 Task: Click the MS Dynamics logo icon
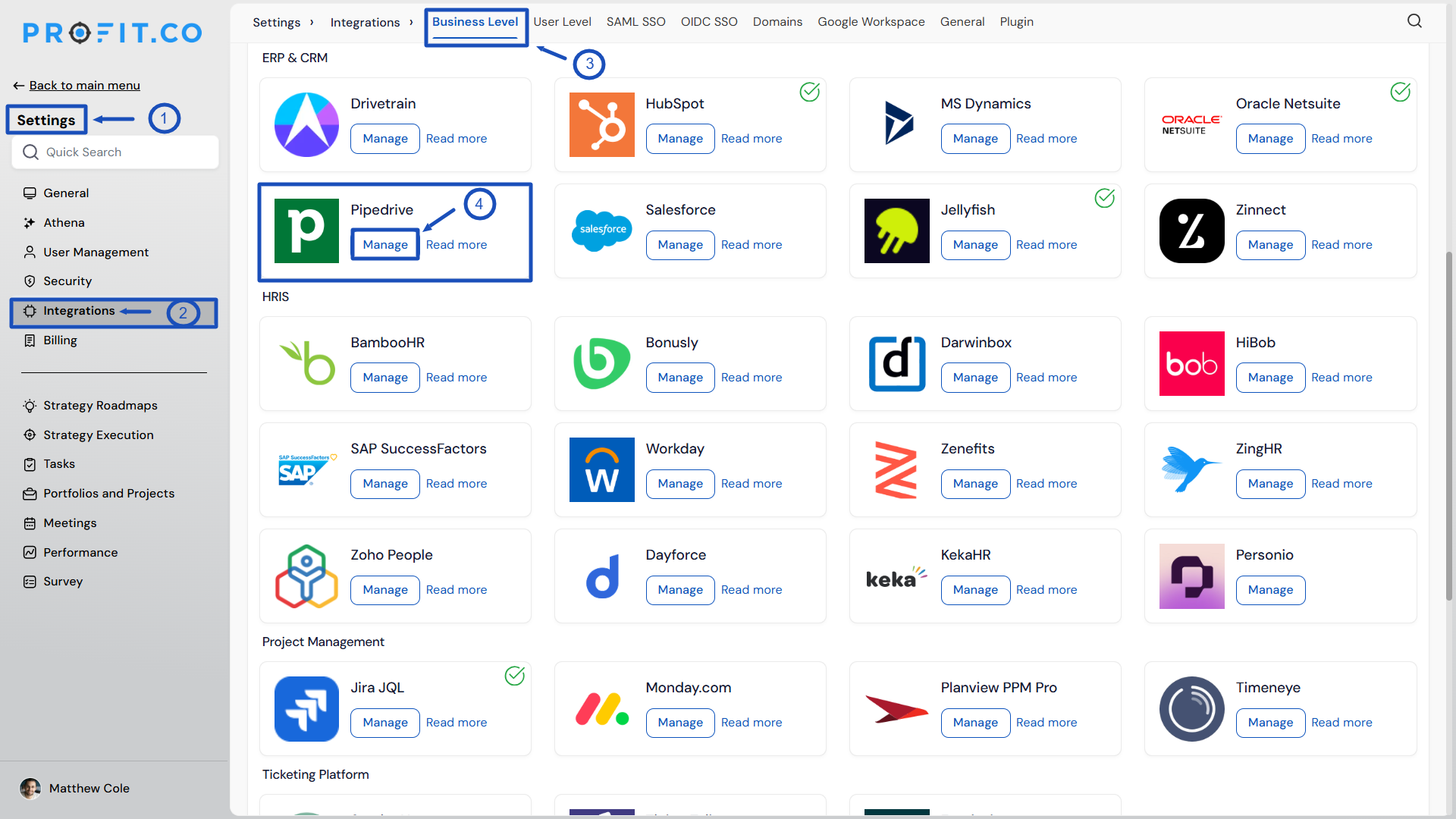898,123
